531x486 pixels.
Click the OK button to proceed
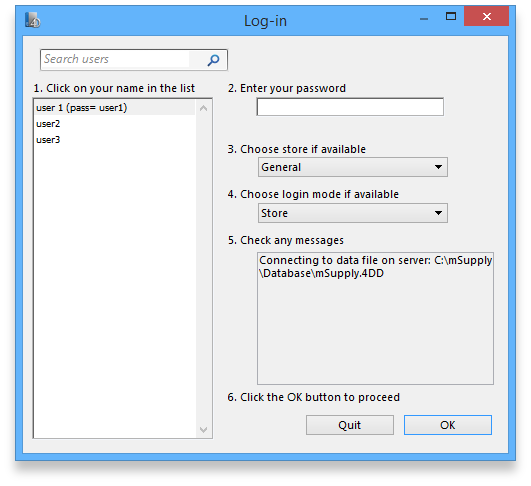448,425
